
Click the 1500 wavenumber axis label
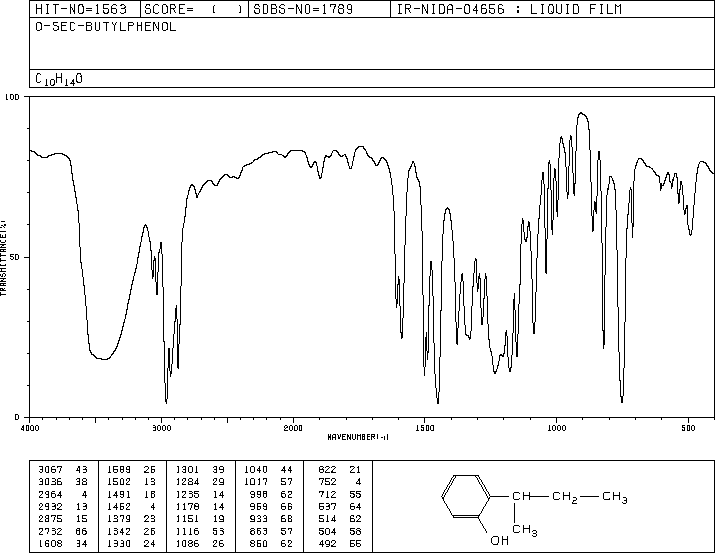(425, 428)
